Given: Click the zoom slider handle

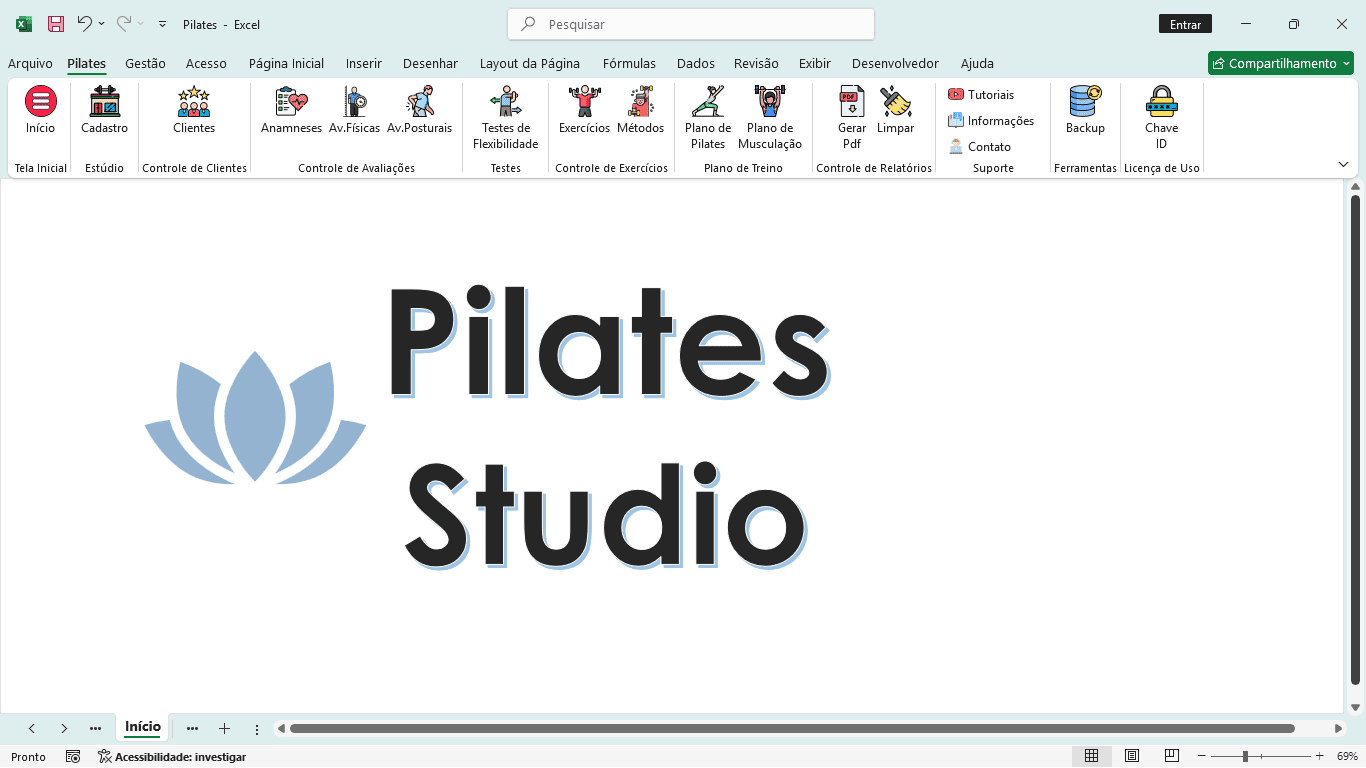Looking at the screenshot, I should 1245,756.
